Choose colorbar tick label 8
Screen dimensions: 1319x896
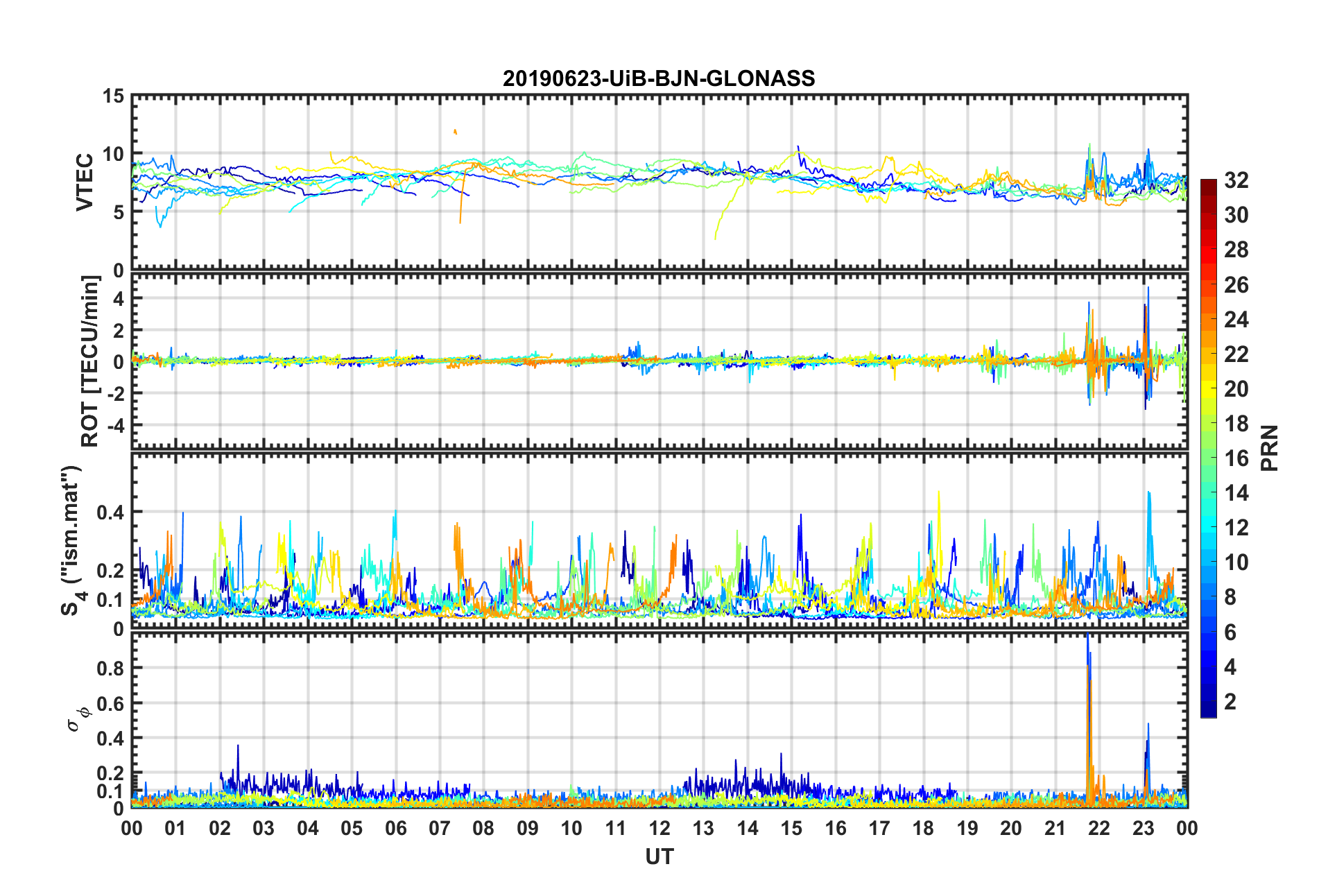pyautogui.click(x=1230, y=597)
